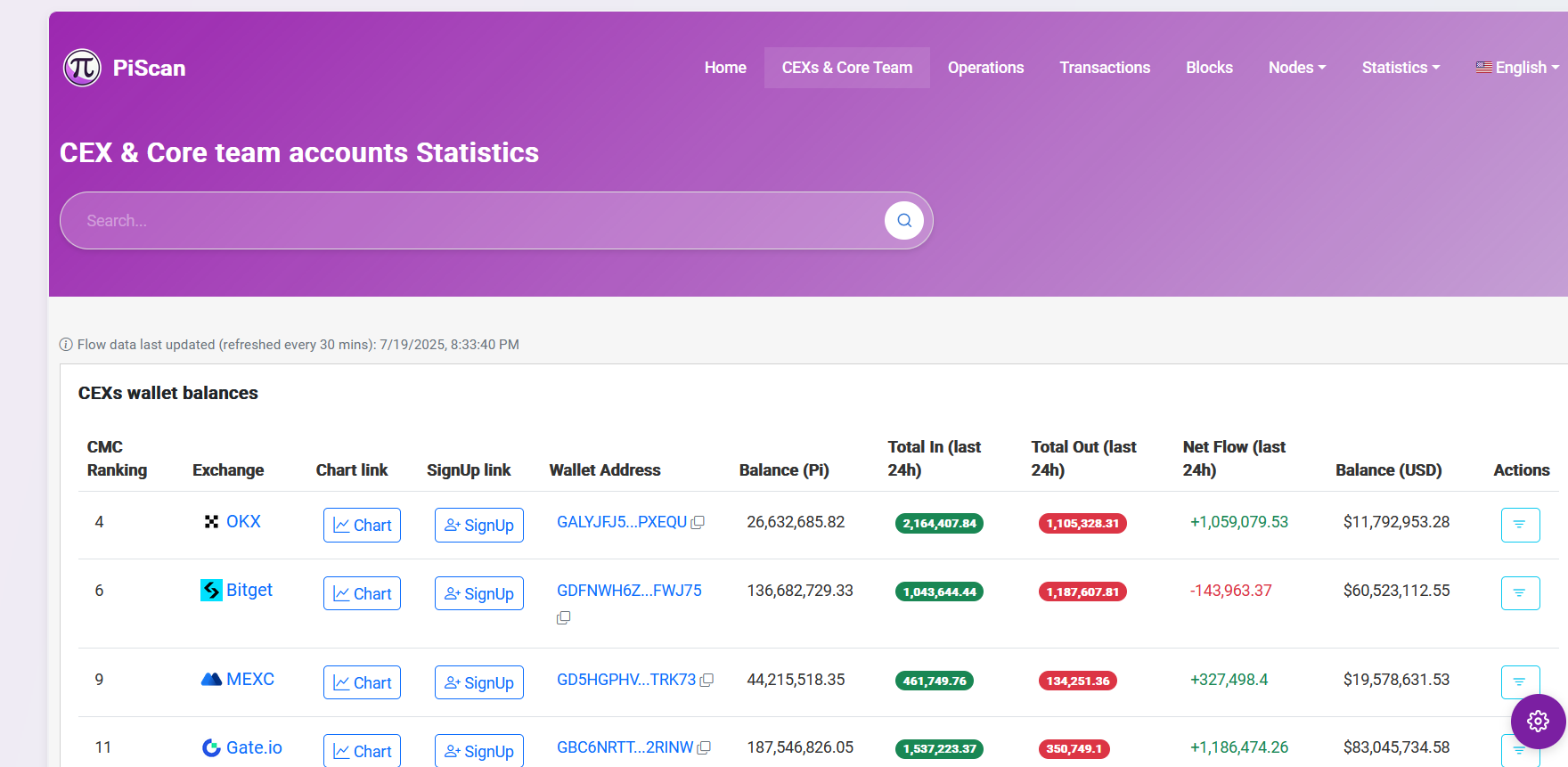Click the Gate.io total in badge 1,537,223.37
Viewport: 1568px width, 767px height.
click(939, 749)
